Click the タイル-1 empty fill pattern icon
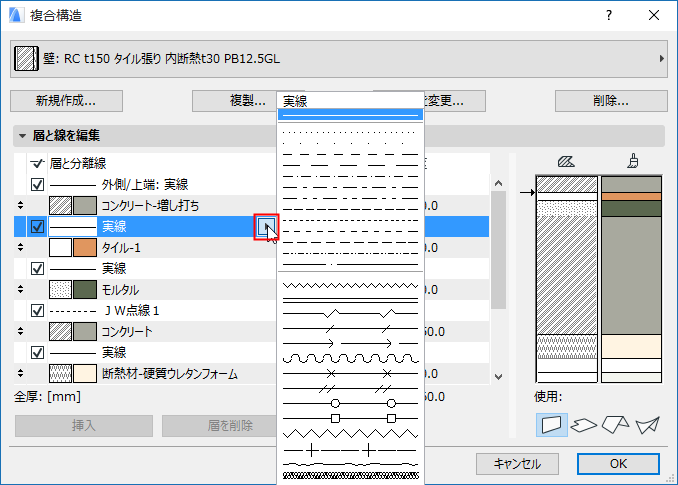 click(x=60, y=248)
